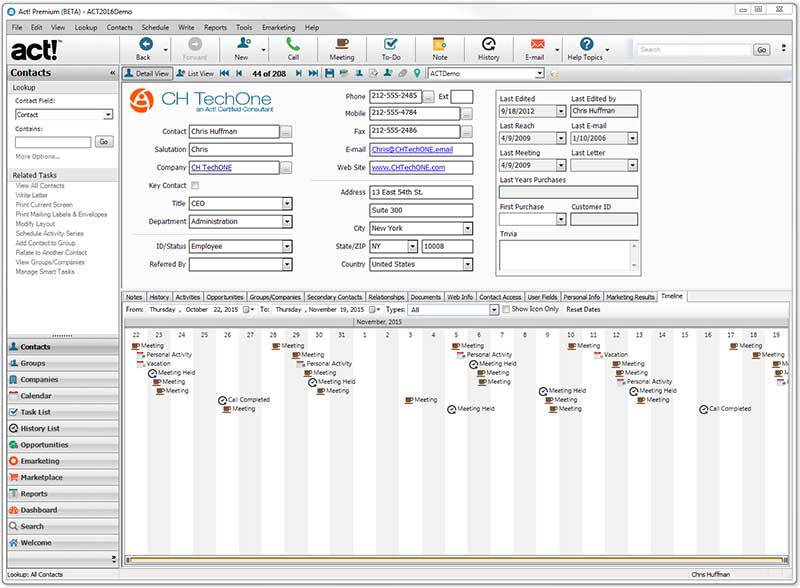Select the Call Completed entry on November 16
The width and height of the screenshot is (800, 588).
[x=725, y=409]
